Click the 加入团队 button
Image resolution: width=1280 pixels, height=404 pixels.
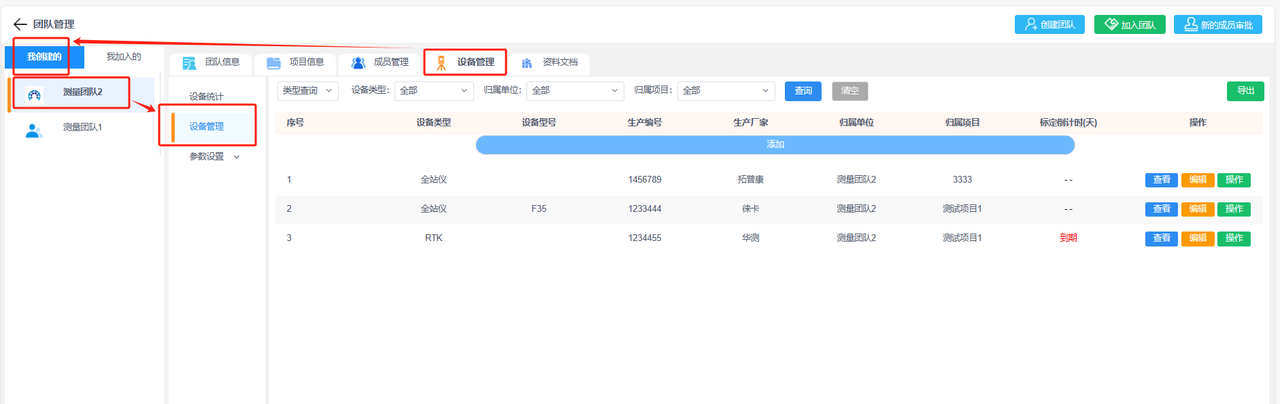(1129, 25)
